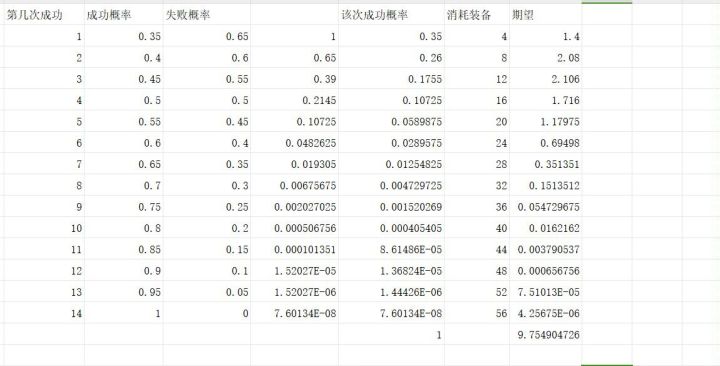Image resolution: width=720 pixels, height=366 pixels.
Task: Select the 成功概率 header cell
Action: click(x=124, y=15)
